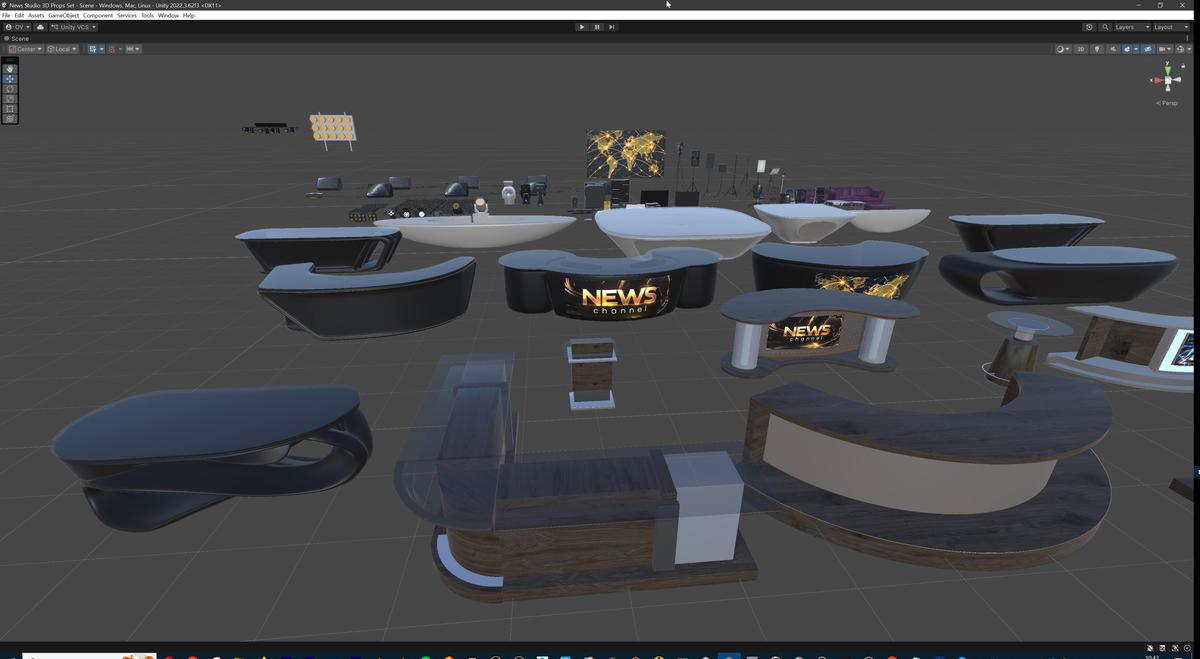Open the Scene tab three-dot menu
The image size is (1200, 659).
(1187, 38)
